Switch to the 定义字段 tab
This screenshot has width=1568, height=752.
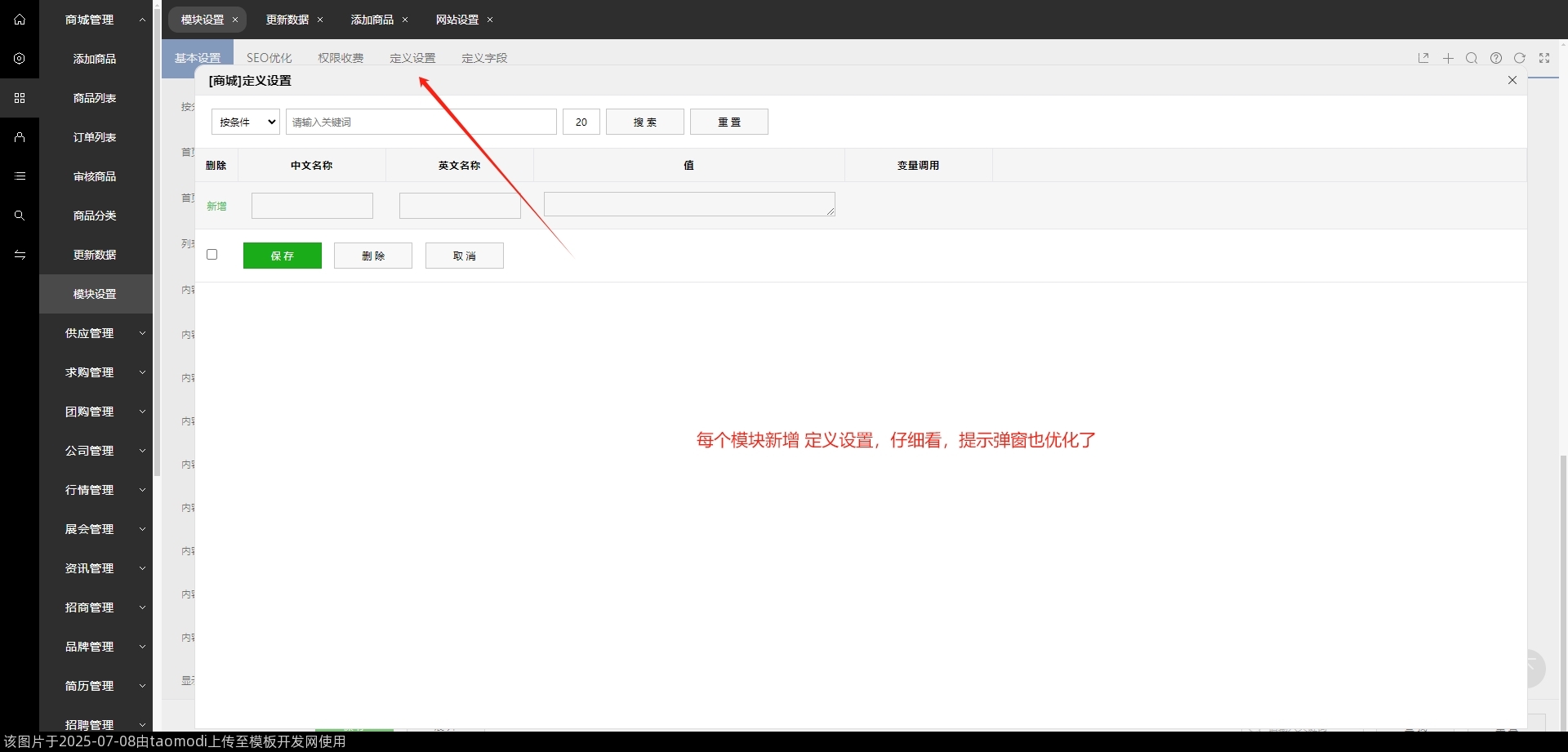(484, 58)
